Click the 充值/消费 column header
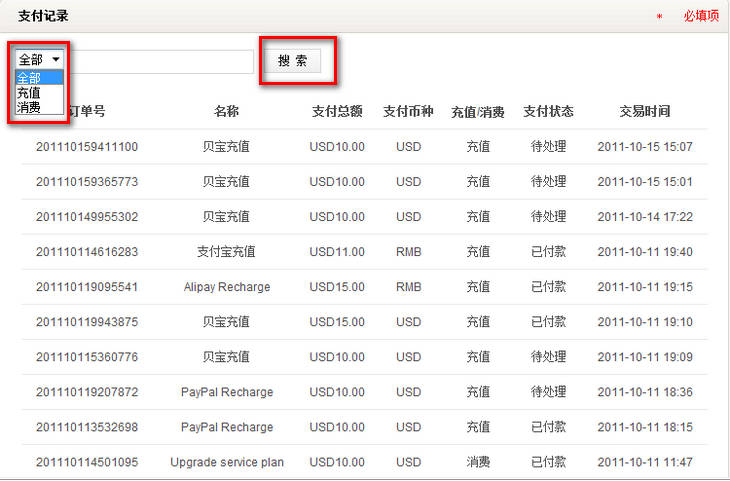 pyautogui.click(x=478, y=112)
